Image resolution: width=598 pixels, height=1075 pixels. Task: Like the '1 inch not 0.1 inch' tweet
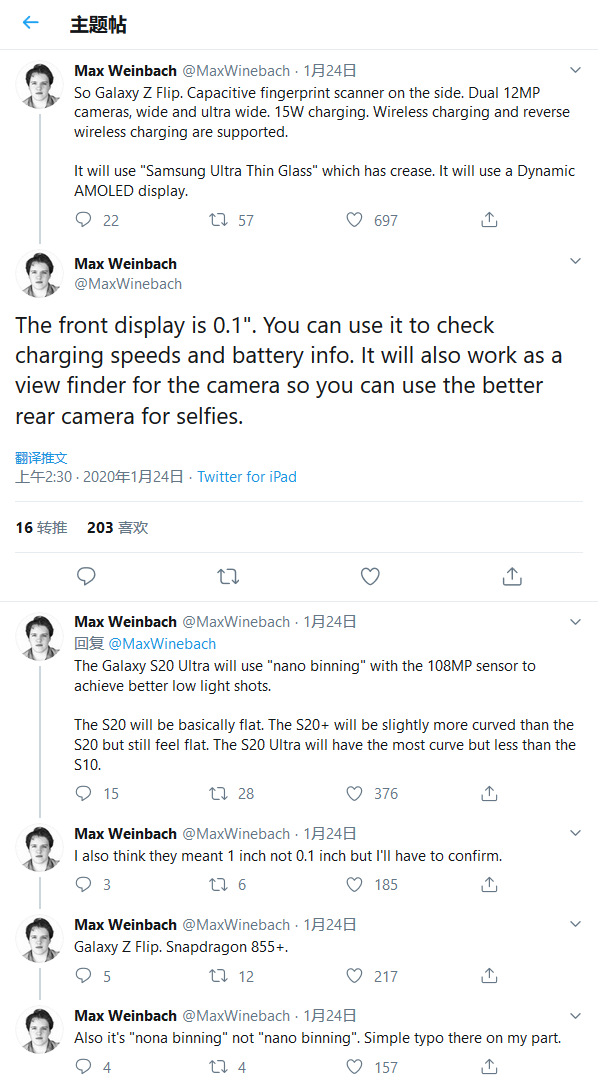tap(353, 884)
